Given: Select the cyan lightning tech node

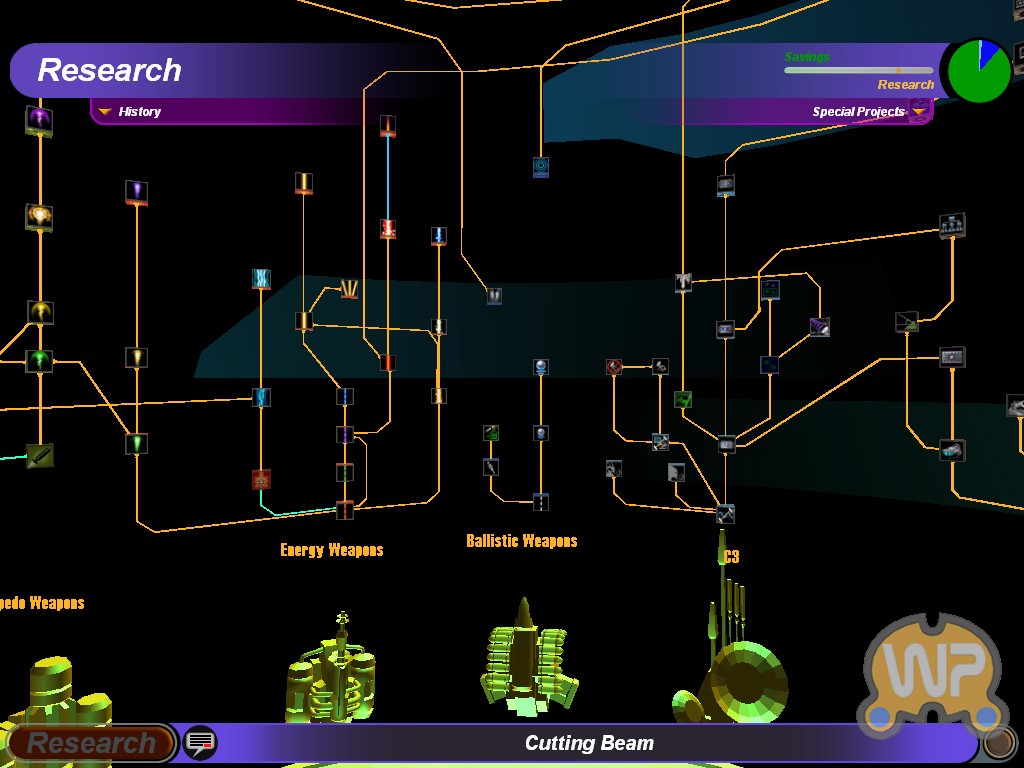Looking at the screenshot, I should click(x=261, y=279).
